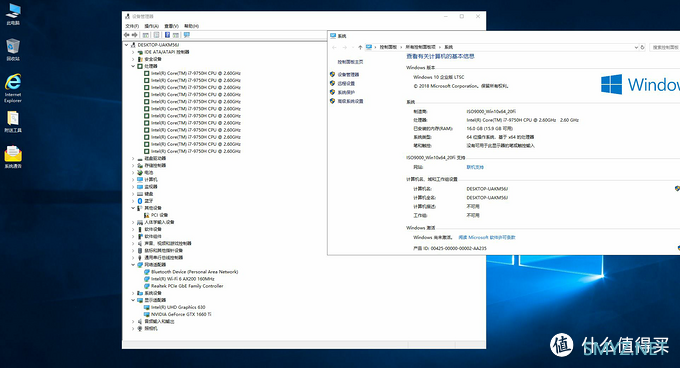Expand the 照相机 (Cameras) category
Image resolution: width=680 pixels, height=368 pixels.
[133, 328]
